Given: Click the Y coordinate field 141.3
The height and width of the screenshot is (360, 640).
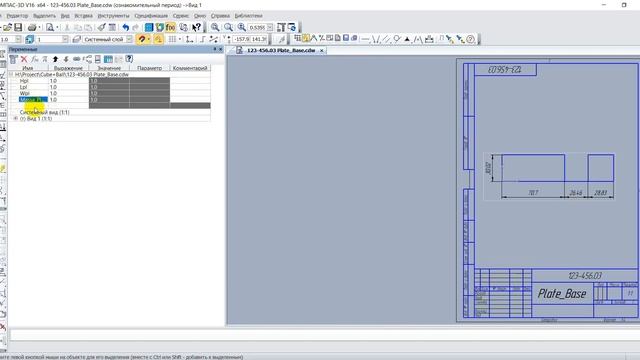Looking at the screenshot, I should pyautogui.click(x=259, y=39).
